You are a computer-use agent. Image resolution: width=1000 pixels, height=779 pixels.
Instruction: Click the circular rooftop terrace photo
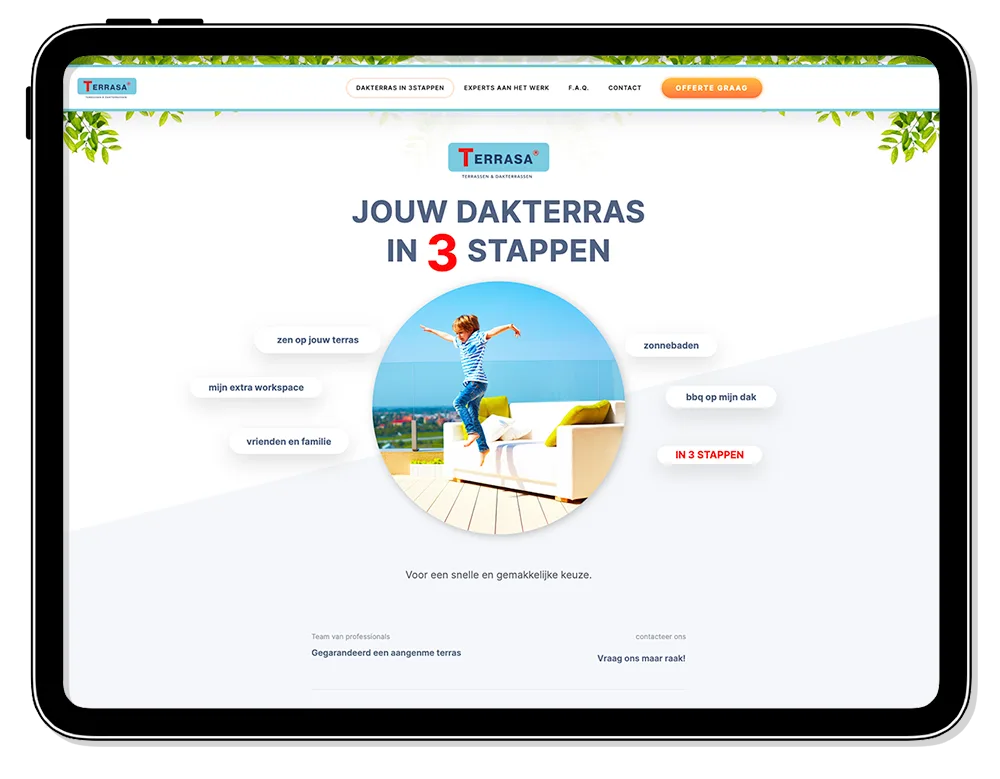click(499, 408)
